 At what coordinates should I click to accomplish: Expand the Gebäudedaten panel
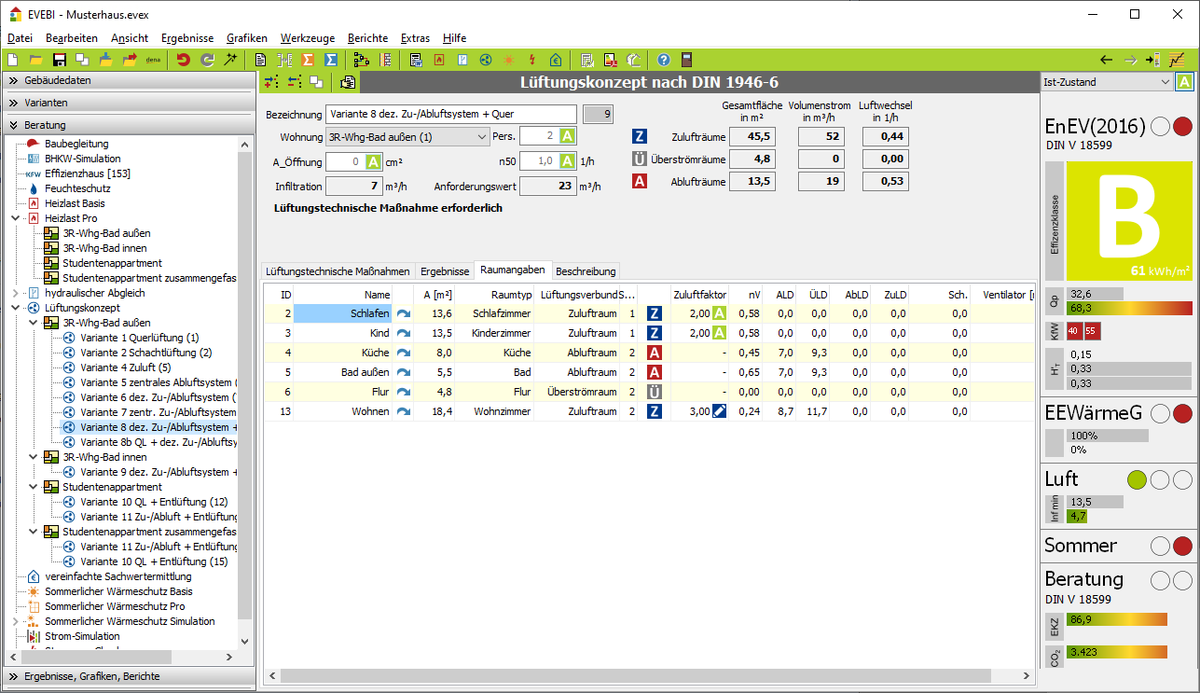click(128, 80)
